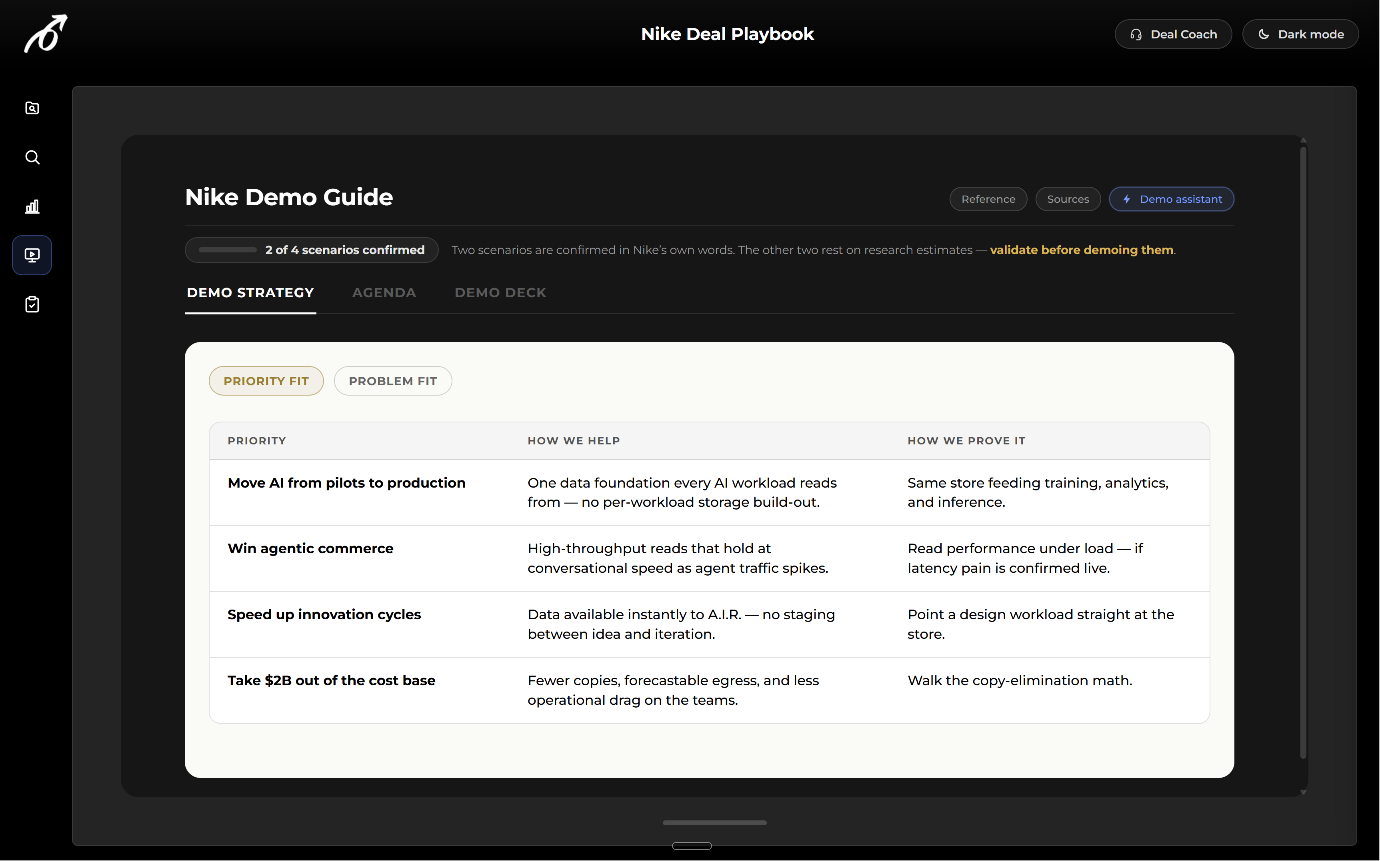Select the Priority Fit filter pill
Screen dimensions: 1380x861
(x=266, y=381)
